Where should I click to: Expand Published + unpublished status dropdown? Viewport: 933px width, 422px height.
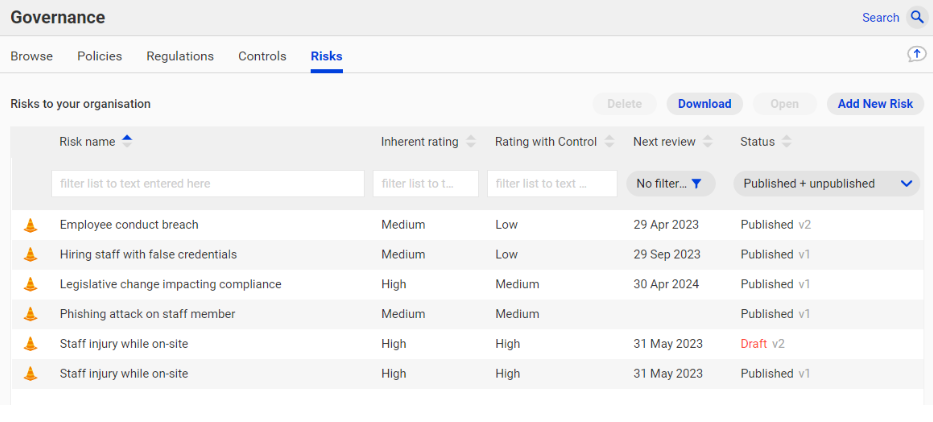click(826, 184)
